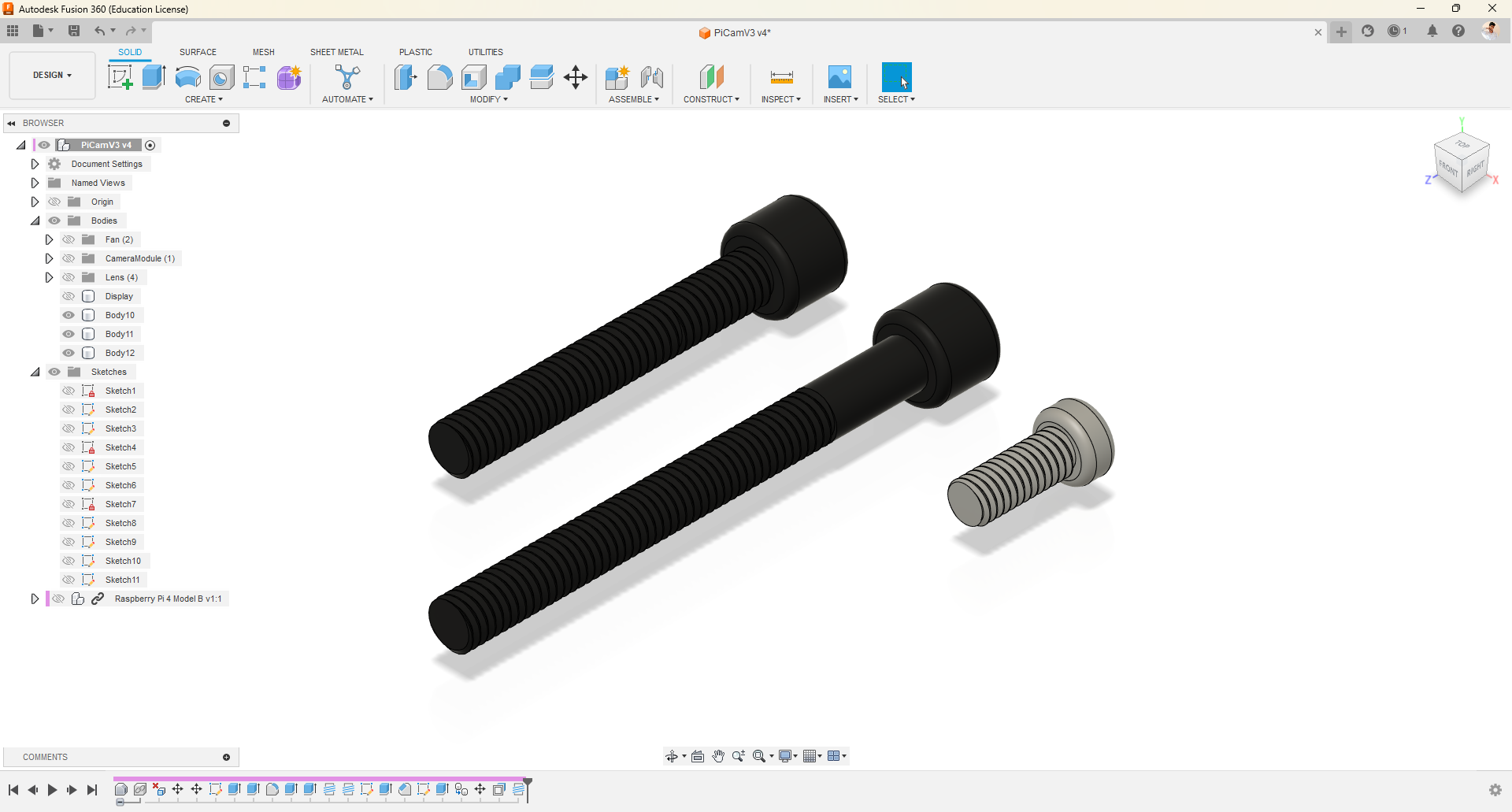Click the Save icon
Viewport: 1512px width, 812px height.
(74, 31)
